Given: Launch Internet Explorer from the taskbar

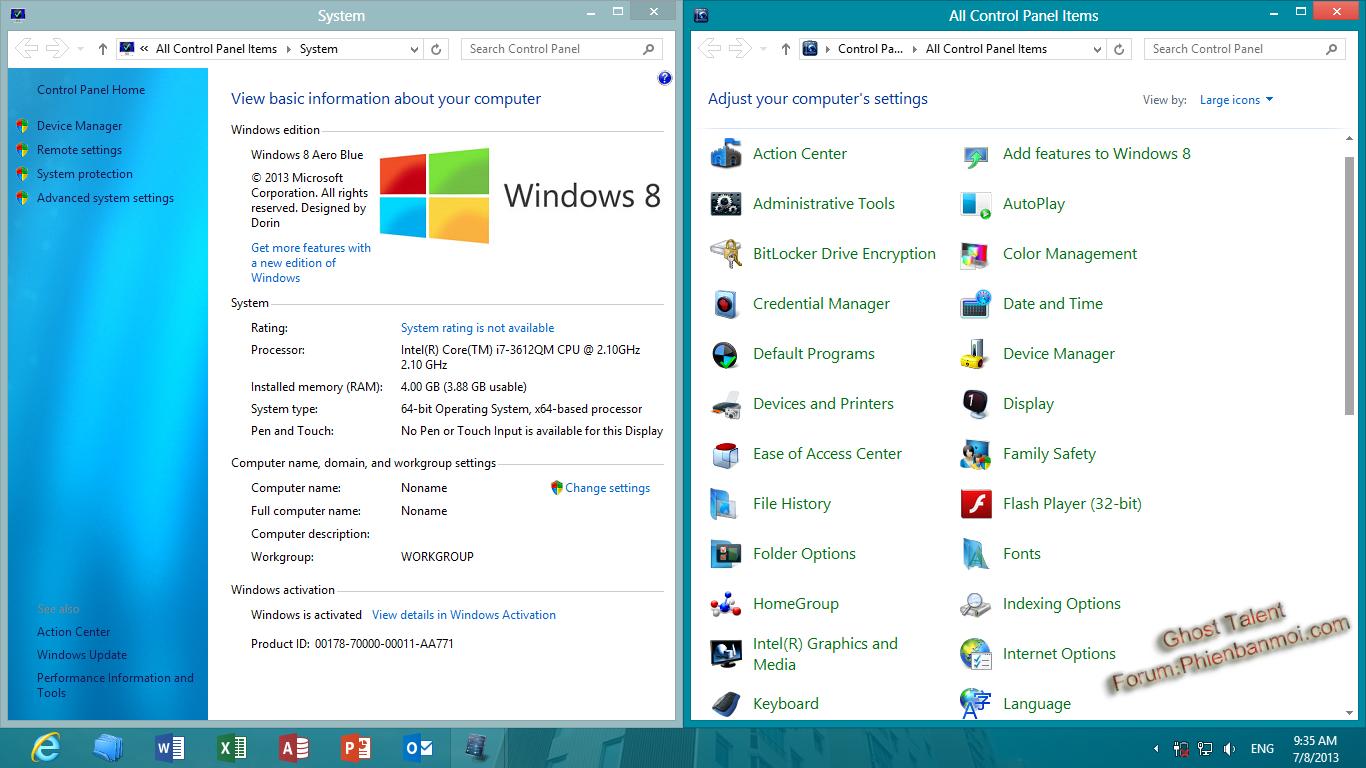Looking at the screenshot, I should 46,747.
